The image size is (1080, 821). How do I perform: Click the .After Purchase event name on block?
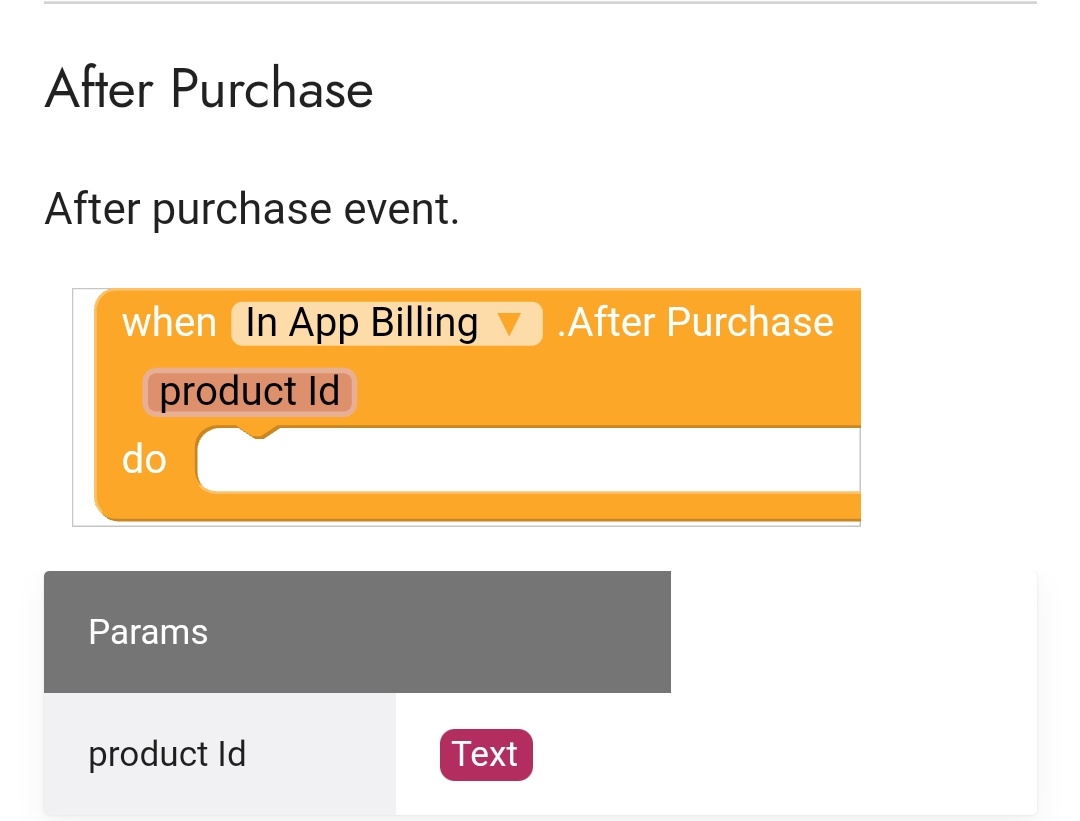pos(696,322)
